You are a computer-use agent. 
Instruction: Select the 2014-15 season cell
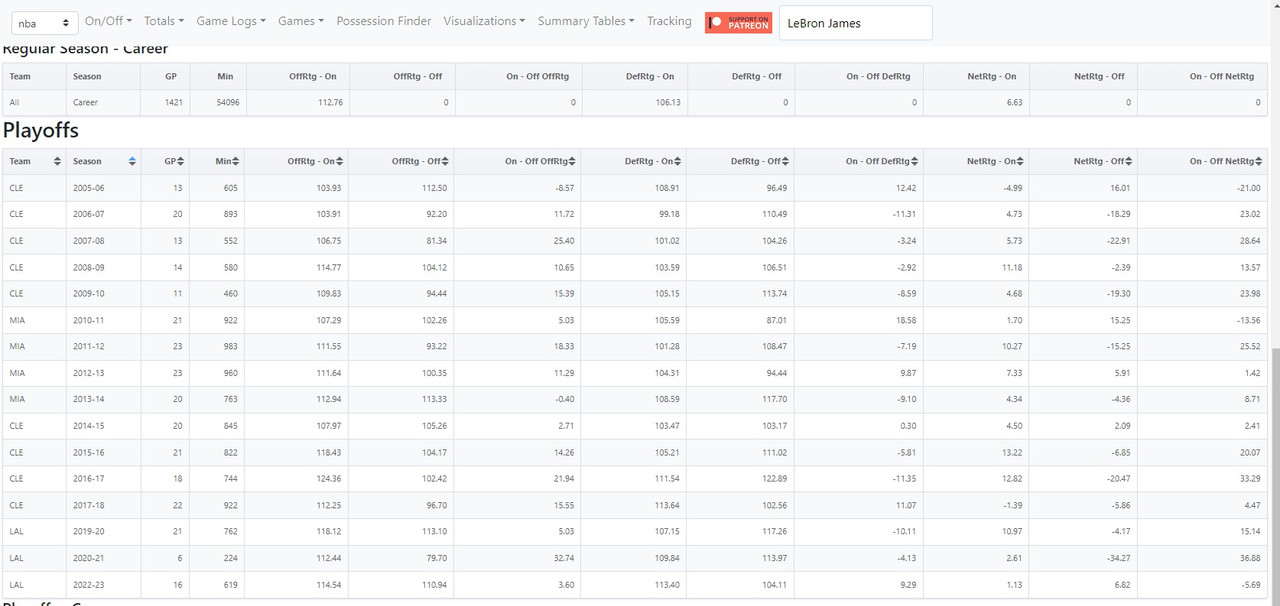click(x=102, y=426)
